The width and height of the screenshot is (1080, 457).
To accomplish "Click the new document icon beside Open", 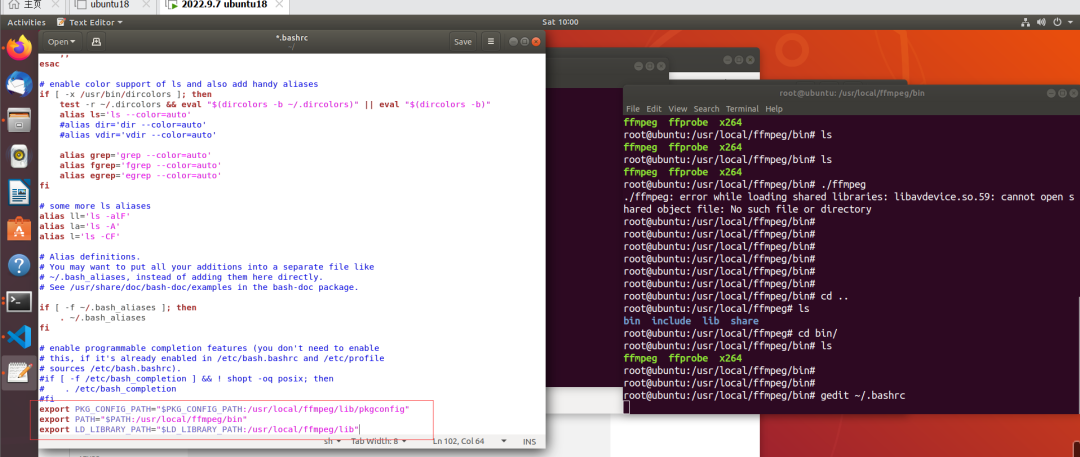I will [x=96, y=42].
